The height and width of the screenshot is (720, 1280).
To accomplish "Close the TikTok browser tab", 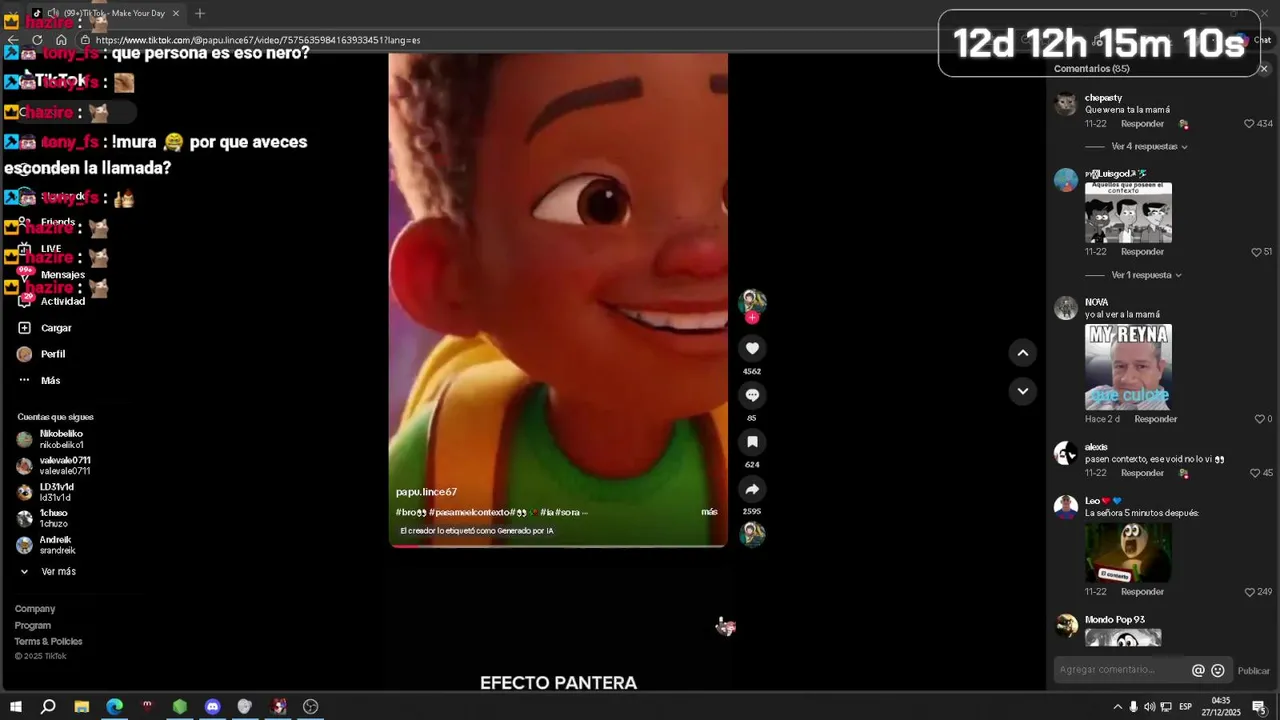I will [176, 13].
